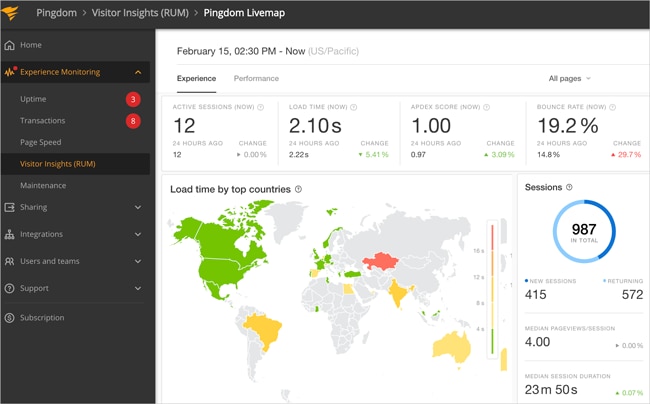Open Uptime in the sidebar
Viewport: 650px width, 404px height.
pyautogui.click(x=33, y=99)
